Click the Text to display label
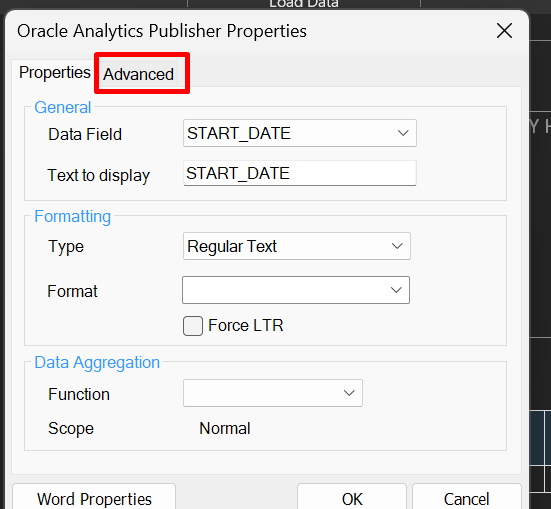The height and width of the screenshot is (509, 551). pyautogui.click(x=99, y=175)
